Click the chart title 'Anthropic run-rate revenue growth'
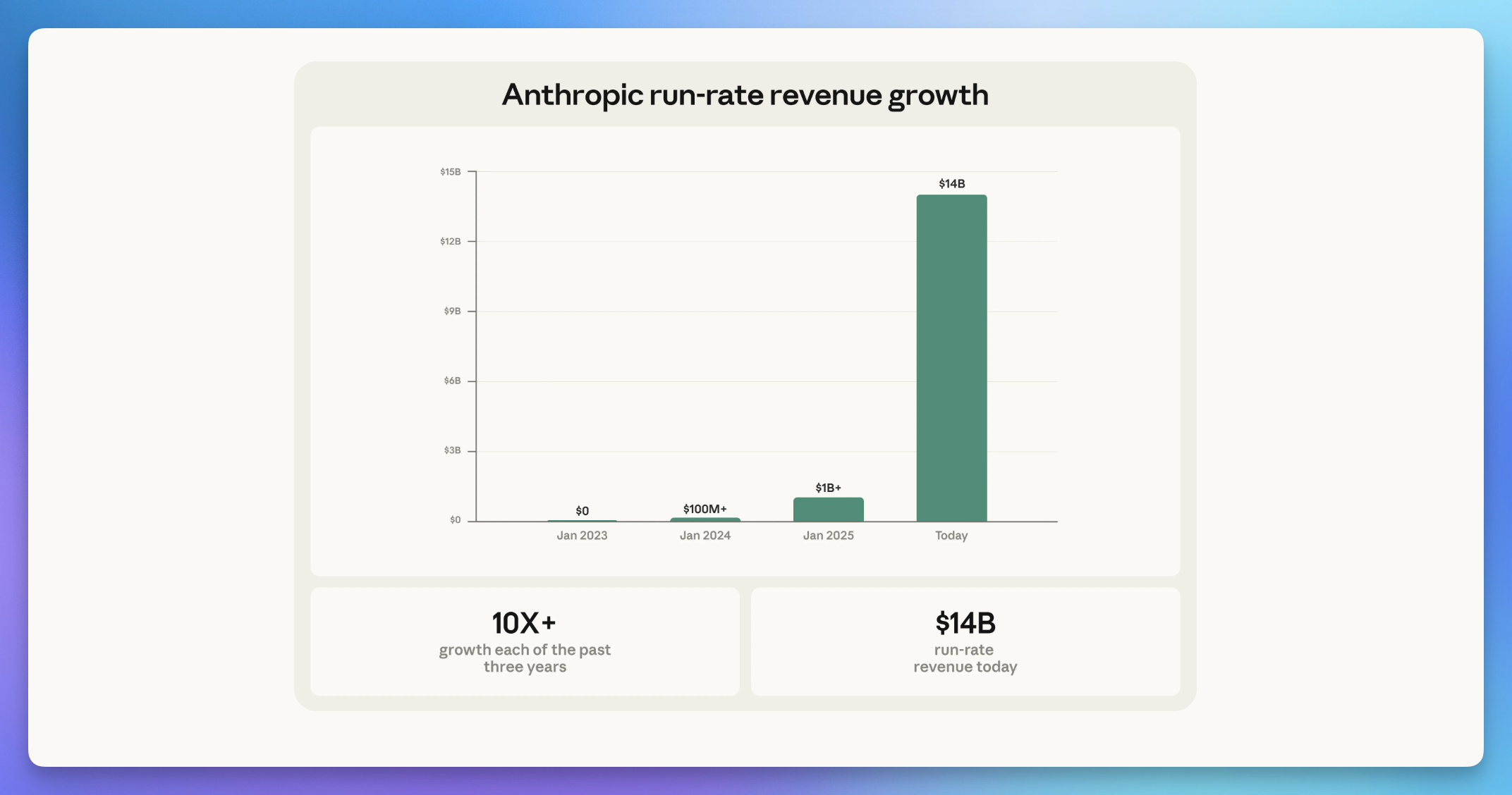The height and width of the screenshot is (795, 1512). point(745,95)
